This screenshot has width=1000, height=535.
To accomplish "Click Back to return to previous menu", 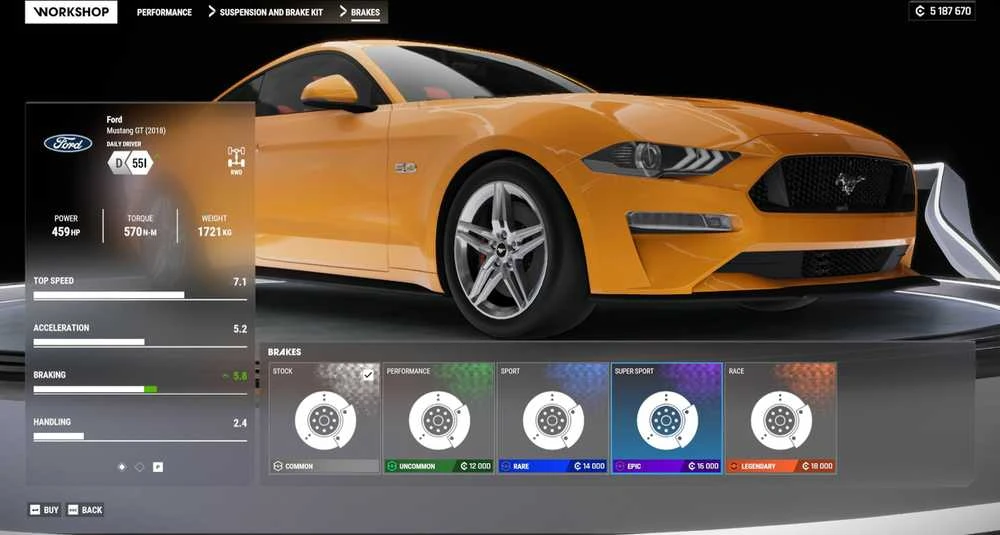I will (85, 509).
